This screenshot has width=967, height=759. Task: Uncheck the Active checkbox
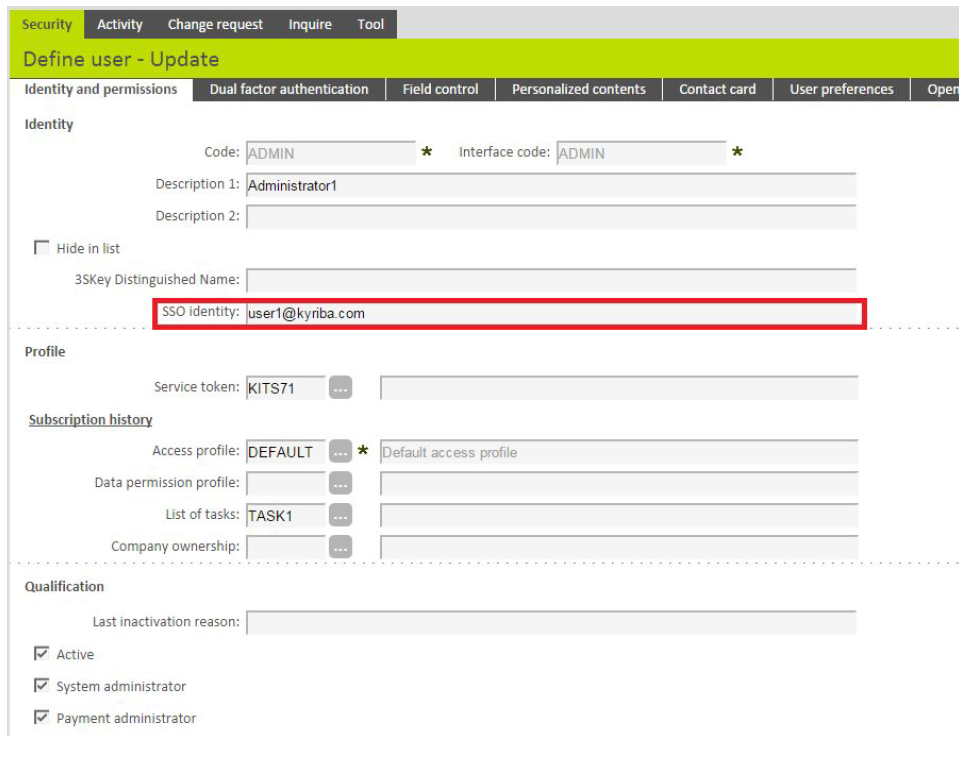point(42,654)
